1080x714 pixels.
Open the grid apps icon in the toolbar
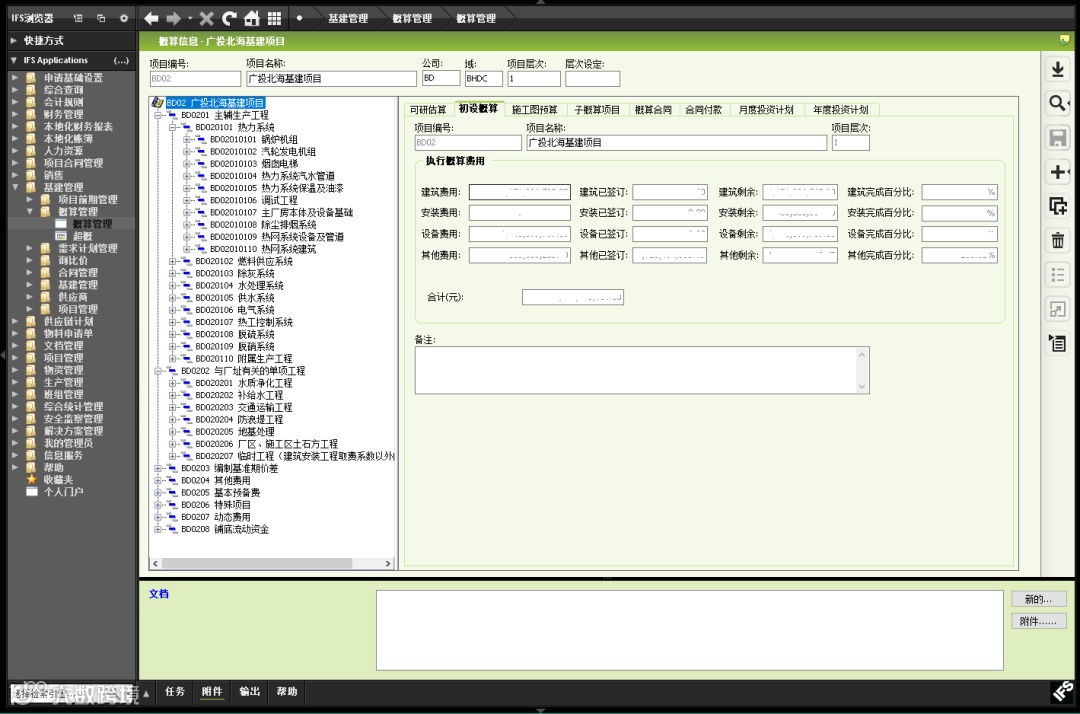[x=274, y=18]
